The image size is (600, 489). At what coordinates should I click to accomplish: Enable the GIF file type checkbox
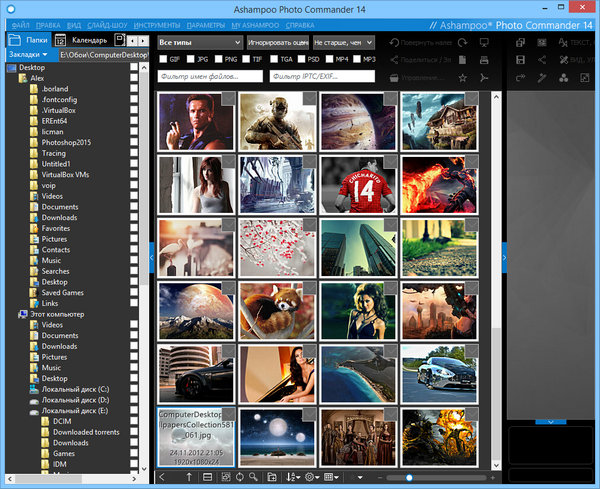tap(164, 59)
